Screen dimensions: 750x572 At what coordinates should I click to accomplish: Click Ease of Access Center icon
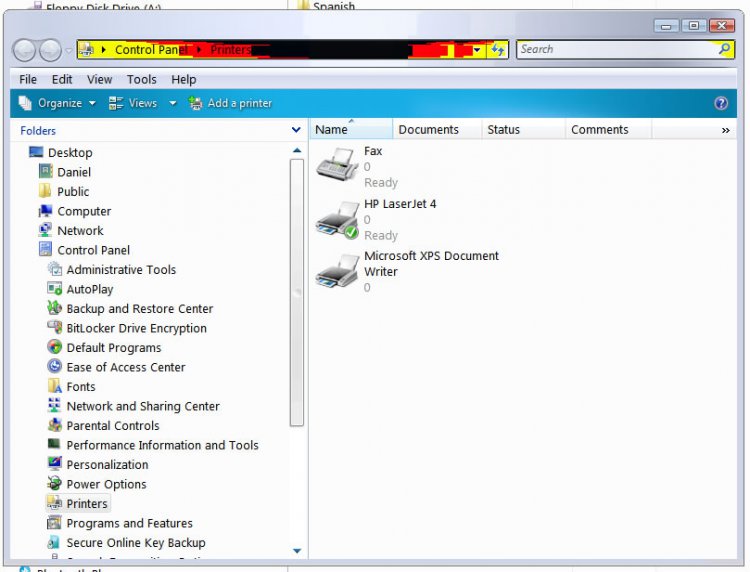[x=55, y=366]
